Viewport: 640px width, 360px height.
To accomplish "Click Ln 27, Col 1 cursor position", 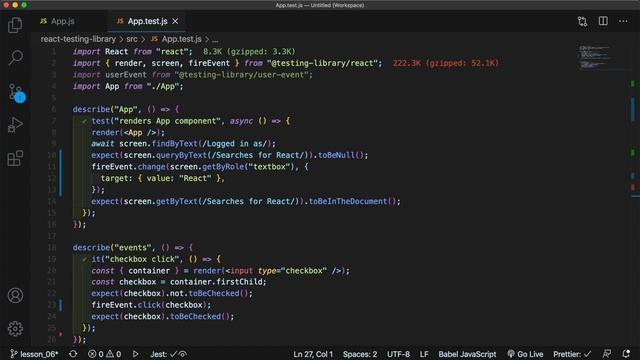I will pos(313,354).
